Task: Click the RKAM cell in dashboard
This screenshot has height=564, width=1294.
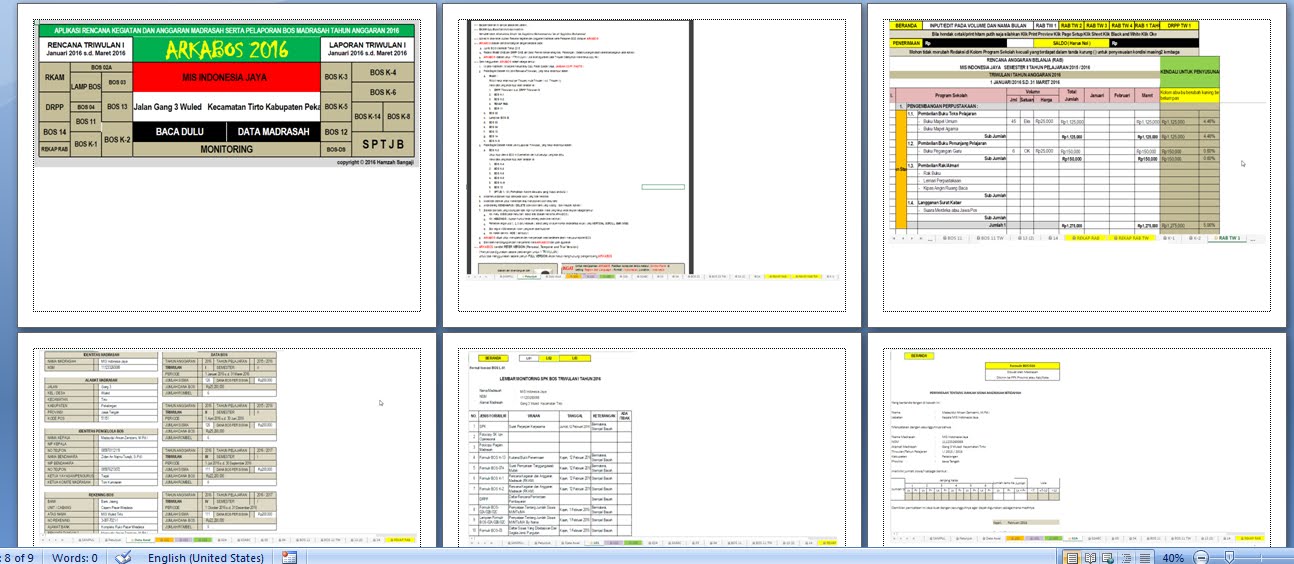Action: point(55,77)
